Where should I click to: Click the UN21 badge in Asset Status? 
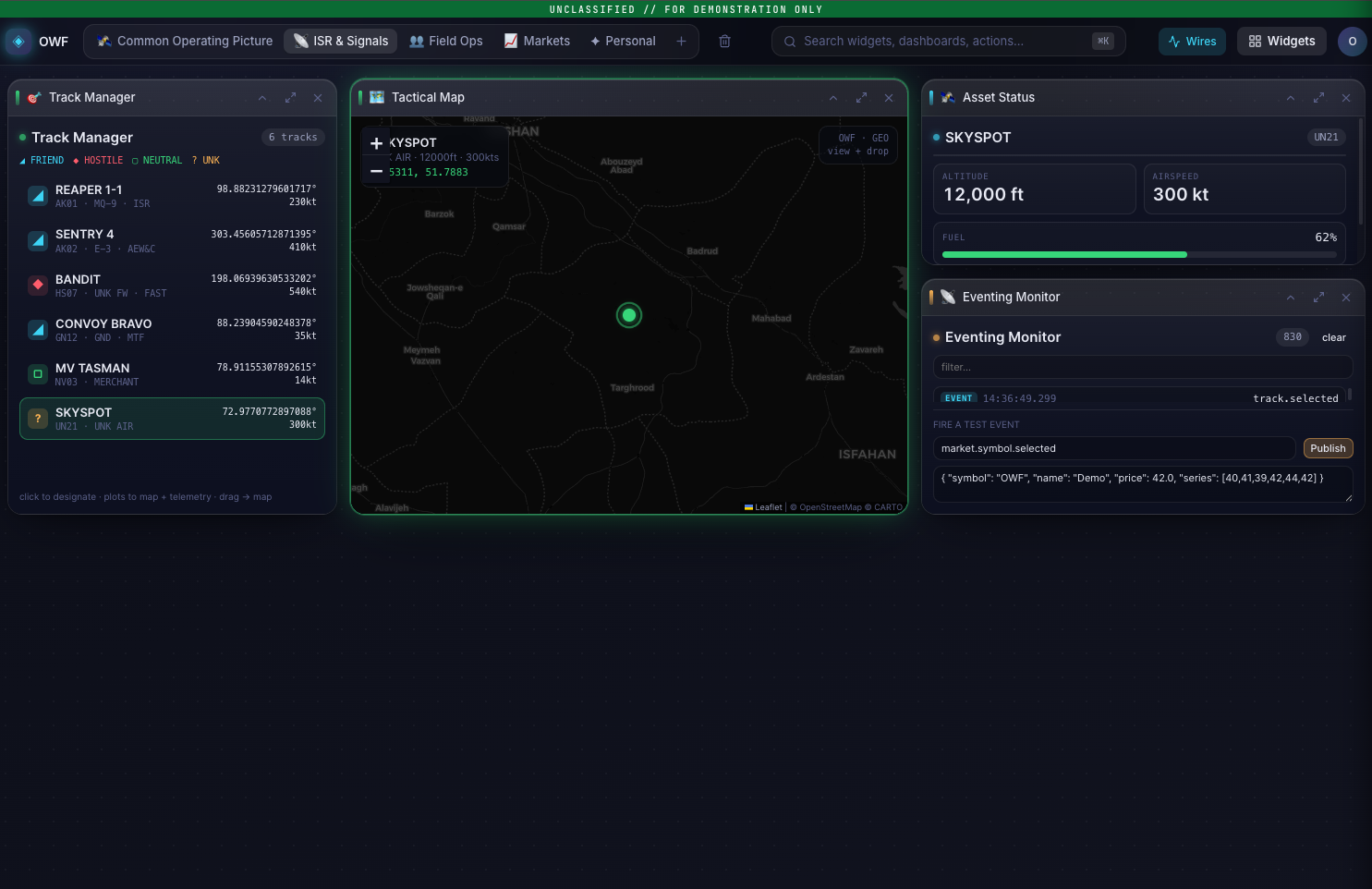(x=1326, y=137)
